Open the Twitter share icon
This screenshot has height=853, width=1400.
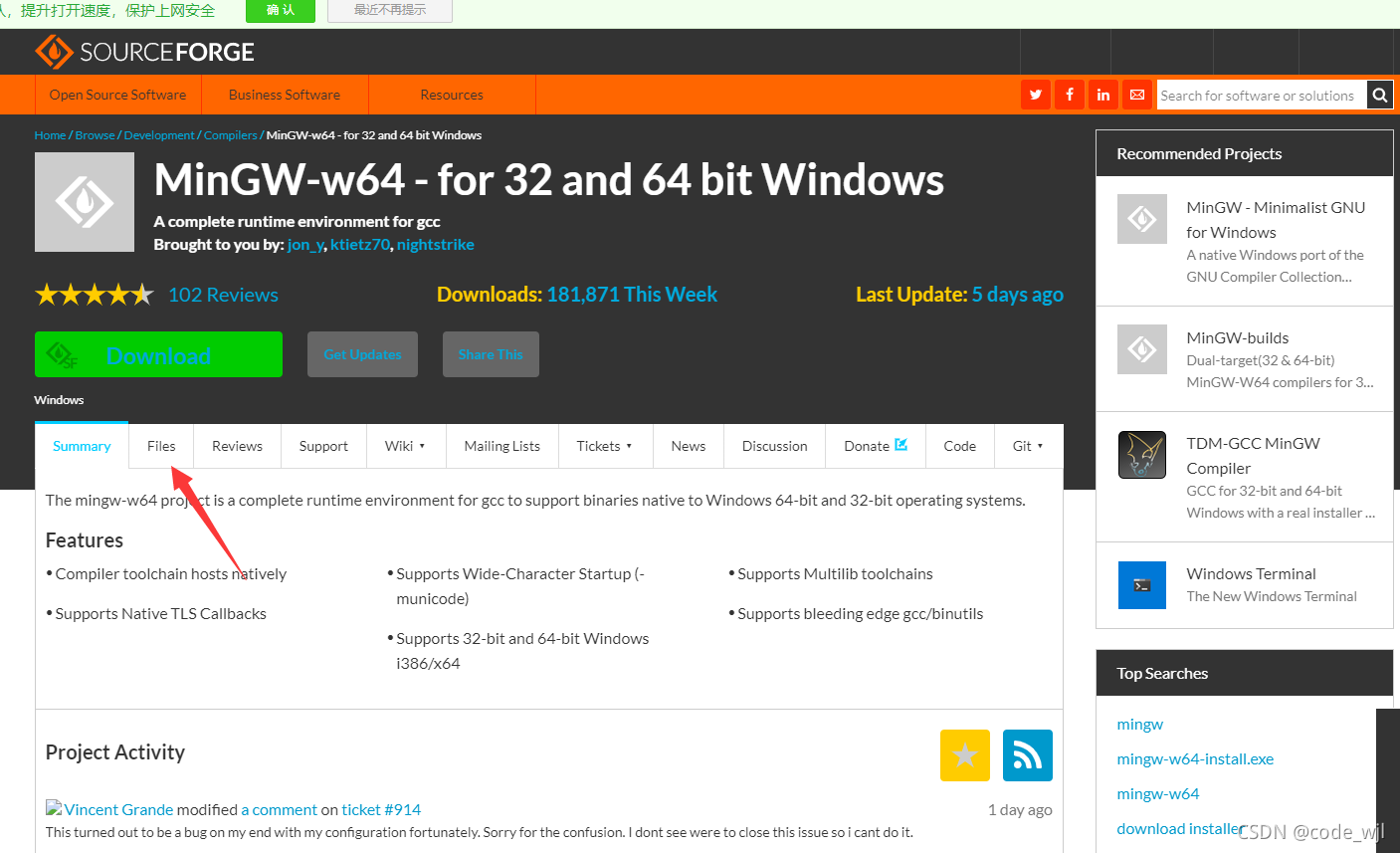[x=1036, y=95]
